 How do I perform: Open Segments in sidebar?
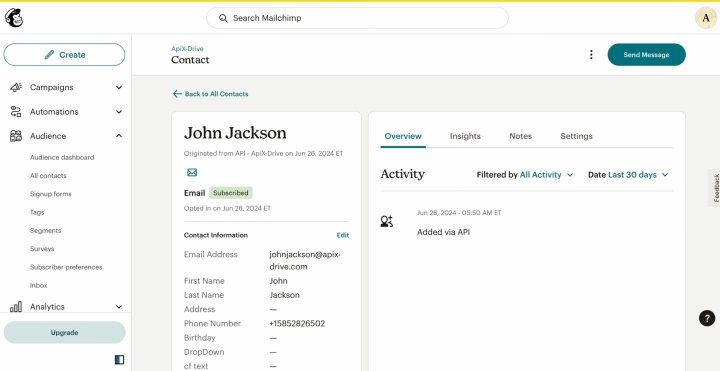click(x=45, y=230)
